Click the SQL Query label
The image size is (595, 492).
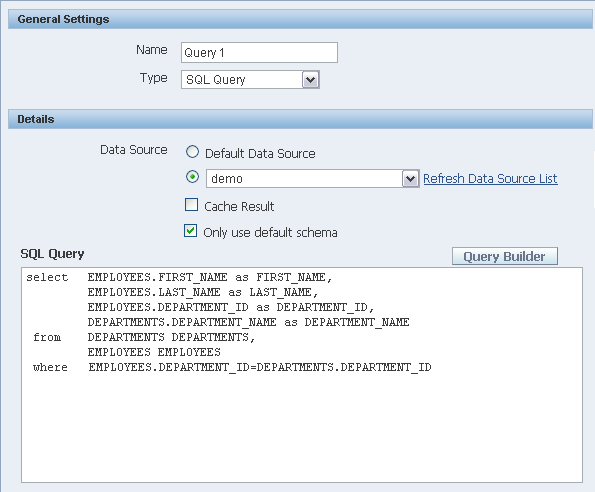pyautogui.click(x=52, y=254)
